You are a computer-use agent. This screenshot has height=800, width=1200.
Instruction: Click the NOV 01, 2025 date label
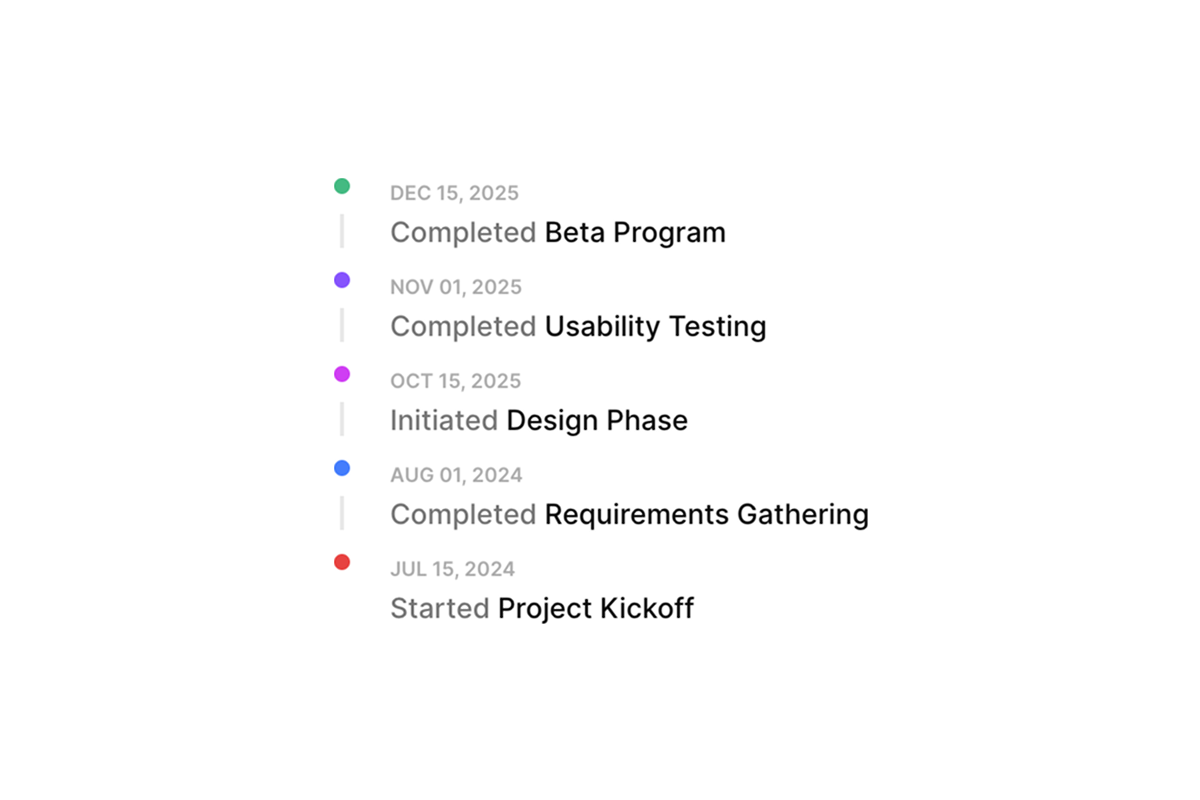point(456,287)
